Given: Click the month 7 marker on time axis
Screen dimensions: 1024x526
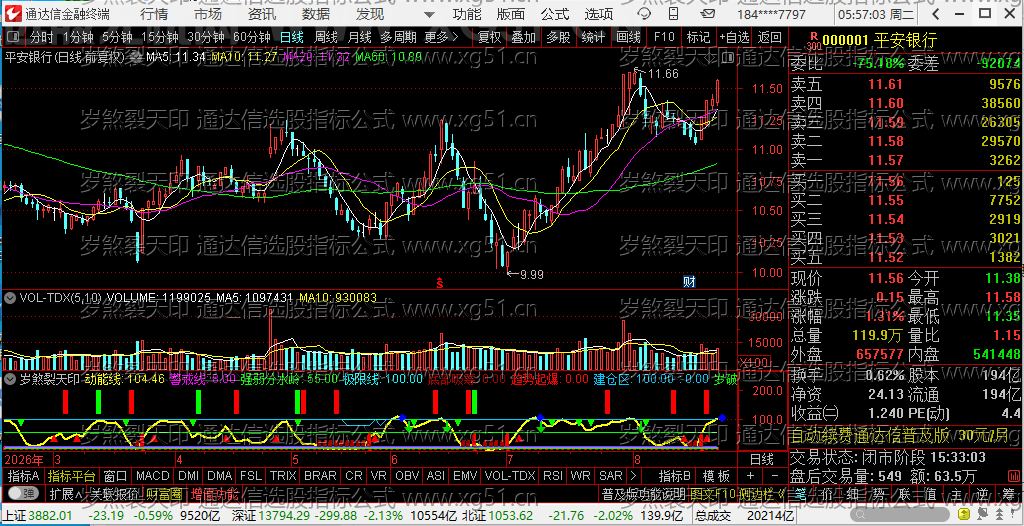Looking at the screenshot, I should point(509,458).
